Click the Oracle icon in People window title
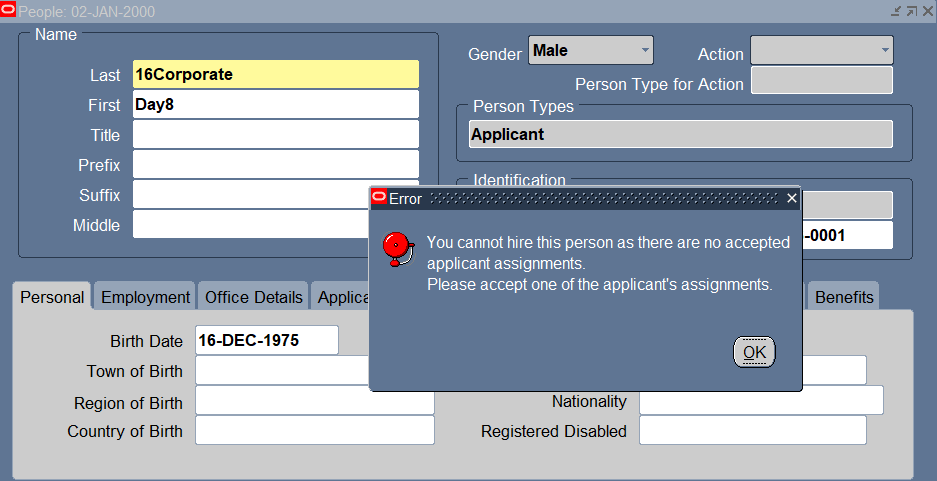The image size is (937, 481). (8, 11)
